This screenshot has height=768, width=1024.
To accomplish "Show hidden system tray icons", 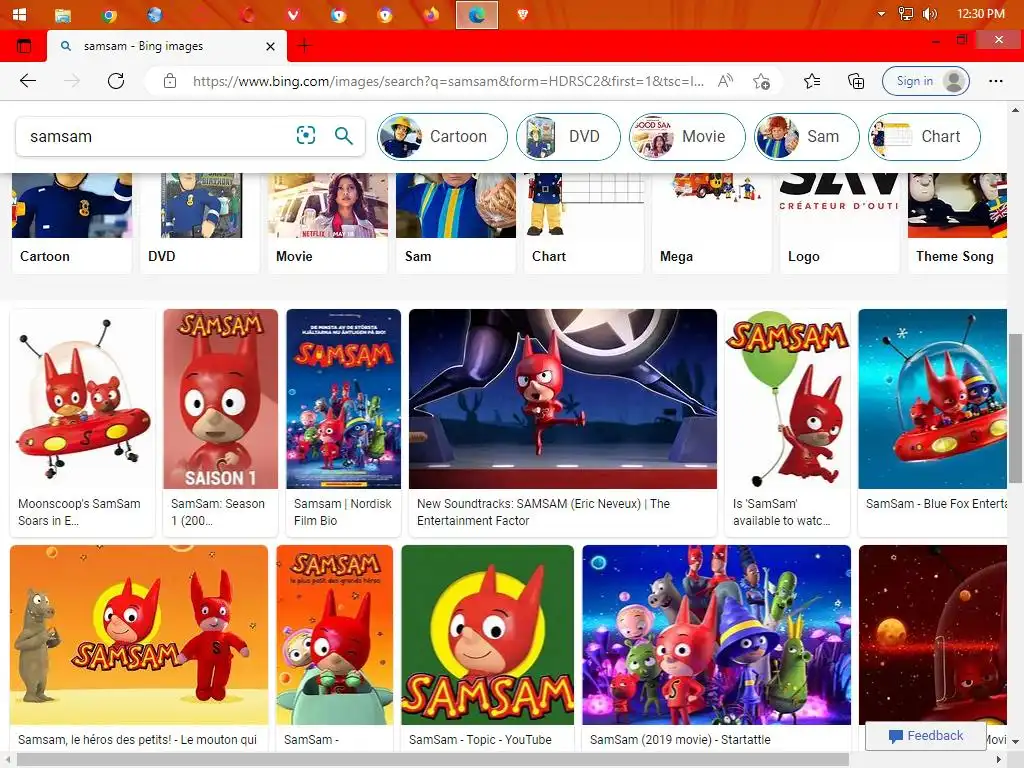I will (x=882, y=14).
